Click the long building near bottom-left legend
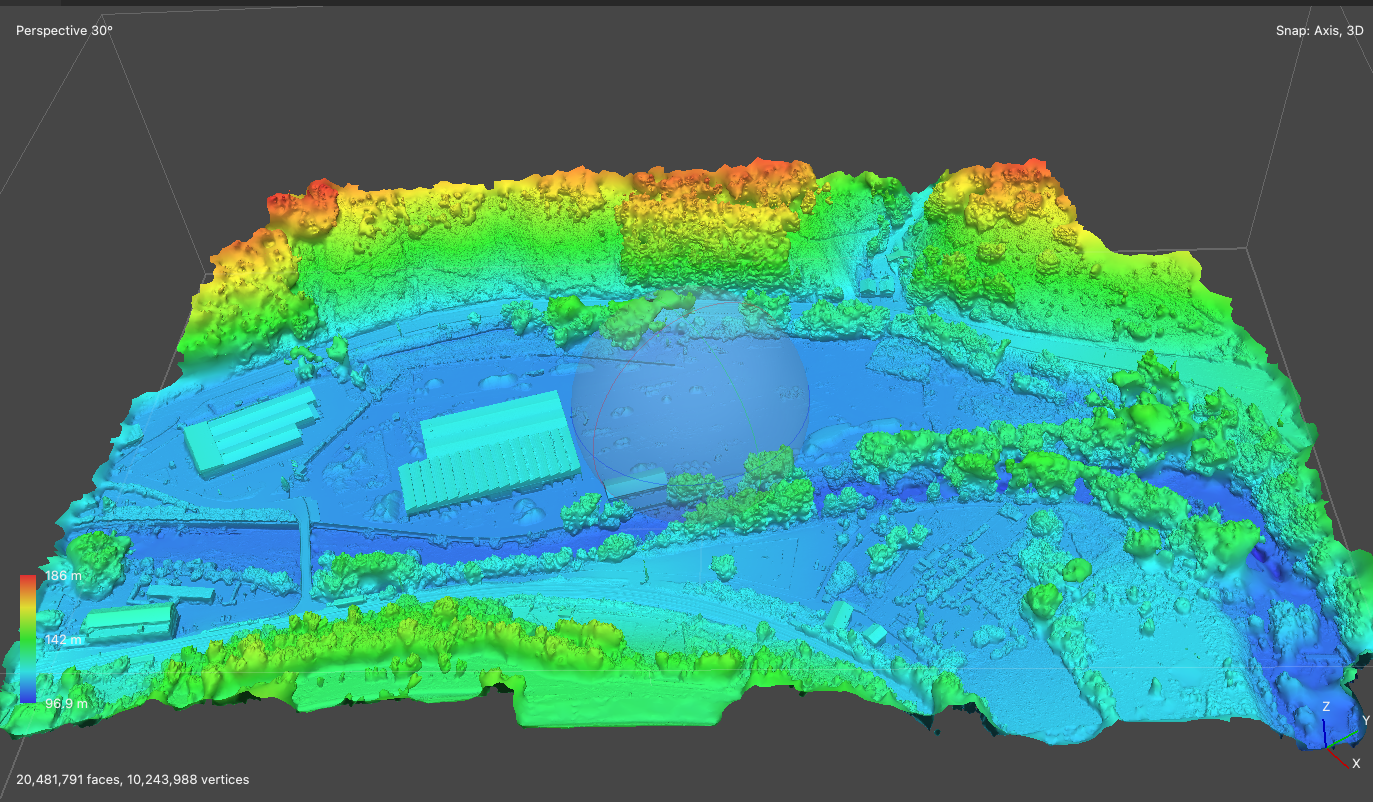This screenshot has width=1373, height=802. 130,622
